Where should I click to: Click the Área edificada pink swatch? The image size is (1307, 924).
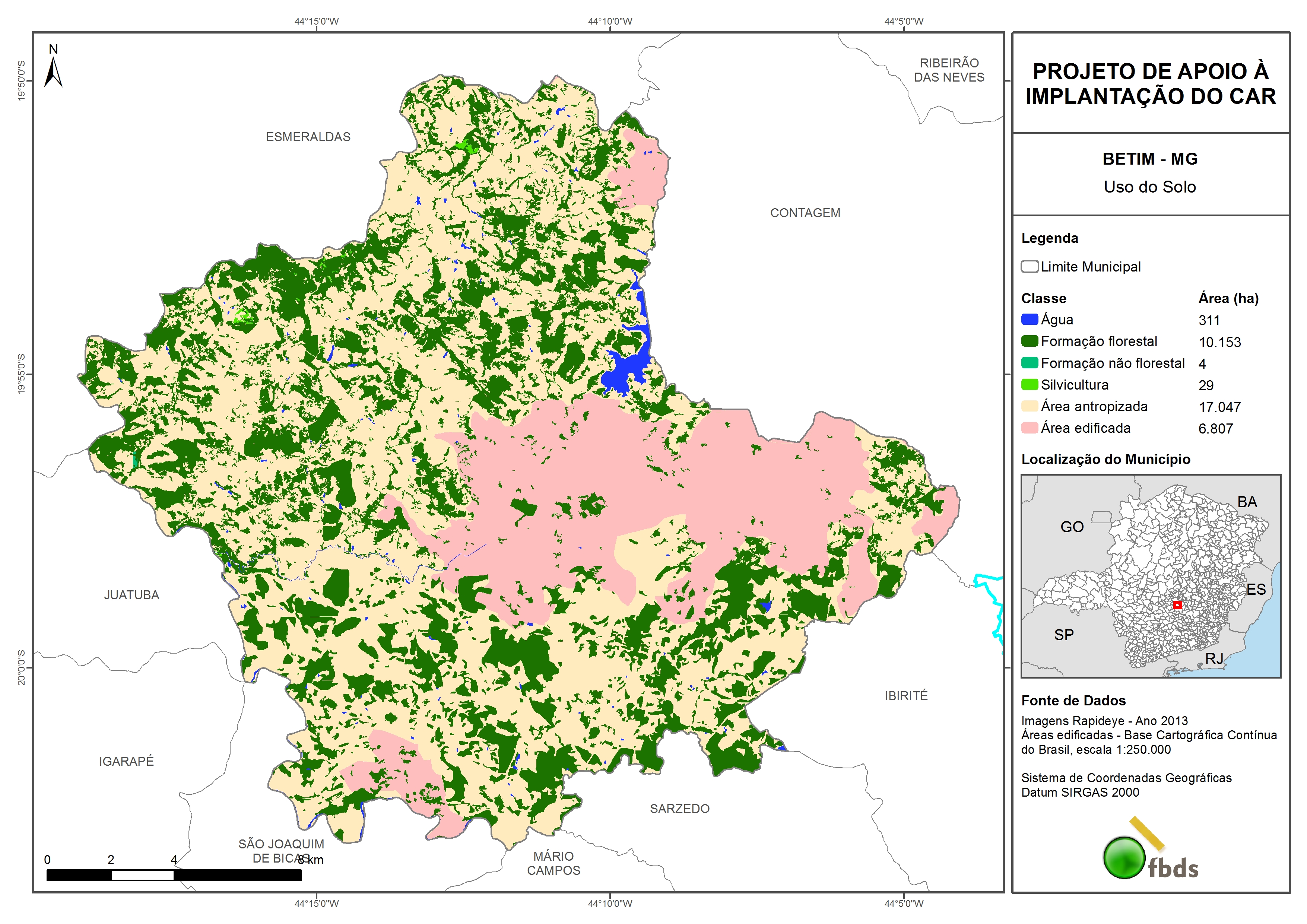pos(1029,428)
